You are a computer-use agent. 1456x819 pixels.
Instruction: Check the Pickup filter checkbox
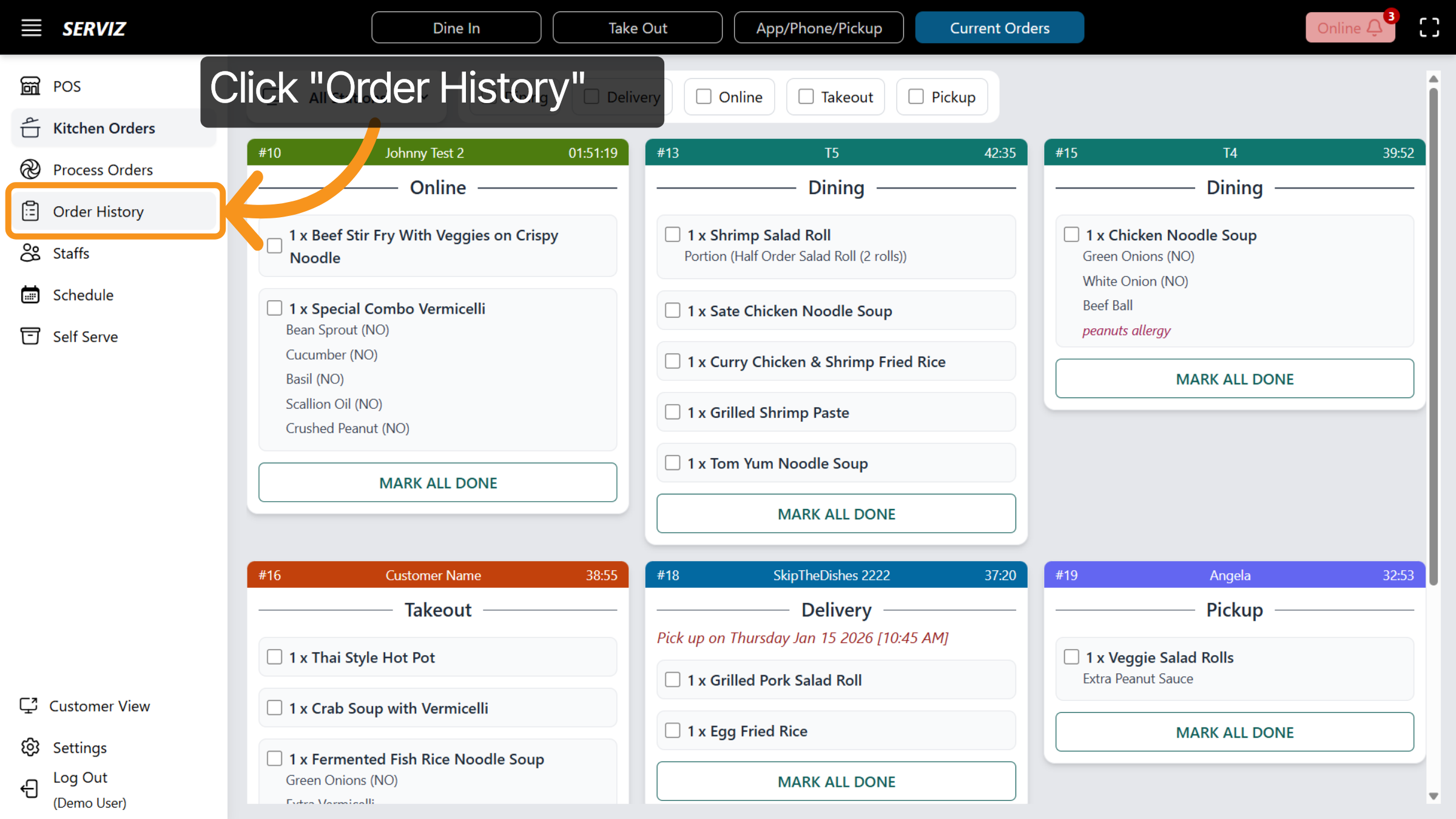pos(916,96)
